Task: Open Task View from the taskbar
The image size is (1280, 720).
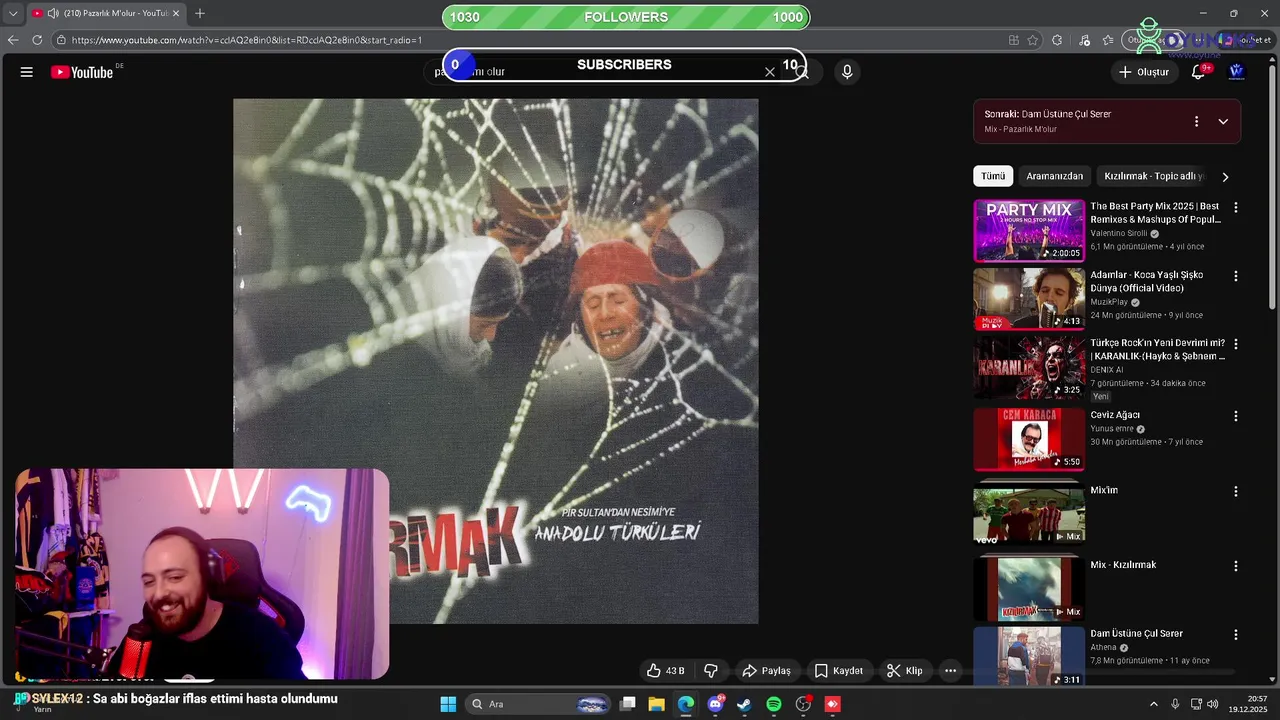Action: tap(628, 704)
